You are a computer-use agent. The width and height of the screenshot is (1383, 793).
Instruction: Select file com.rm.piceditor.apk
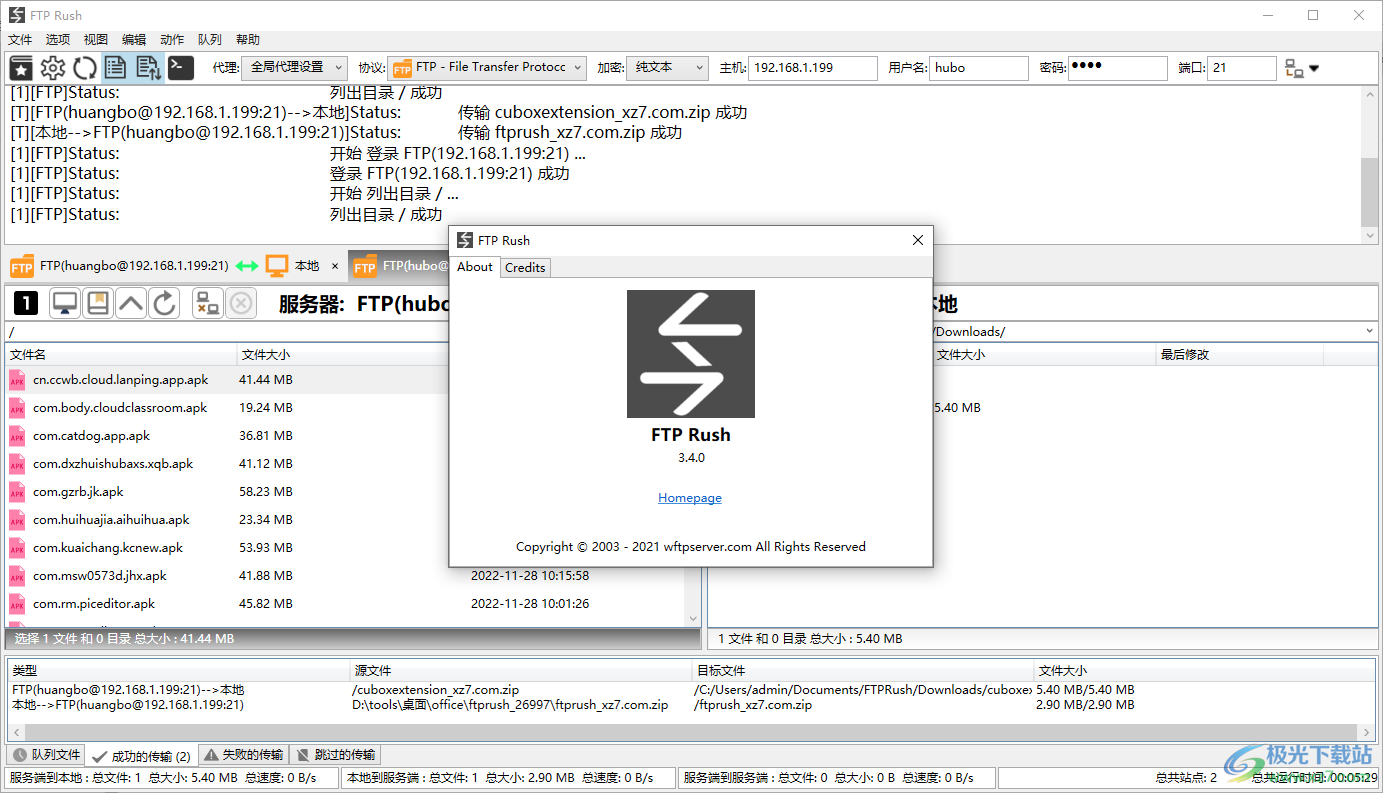[94, 604]
